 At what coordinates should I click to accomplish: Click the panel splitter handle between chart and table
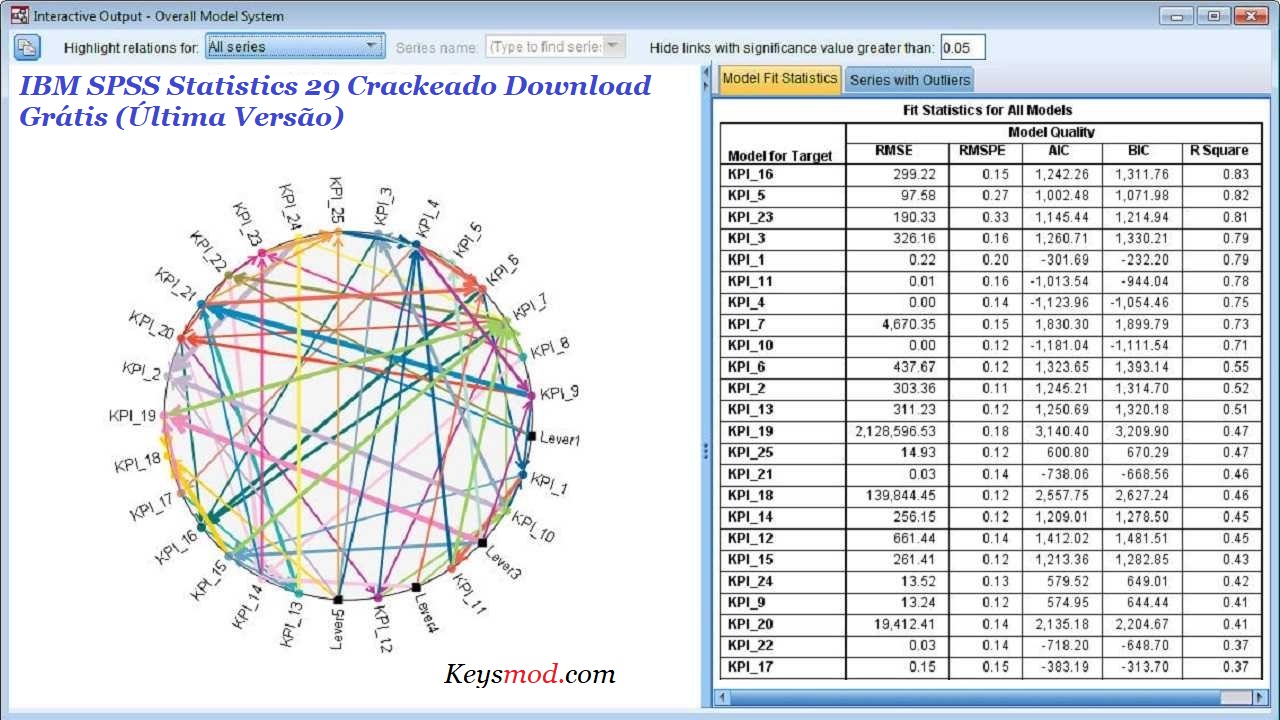tap(706, 451)
